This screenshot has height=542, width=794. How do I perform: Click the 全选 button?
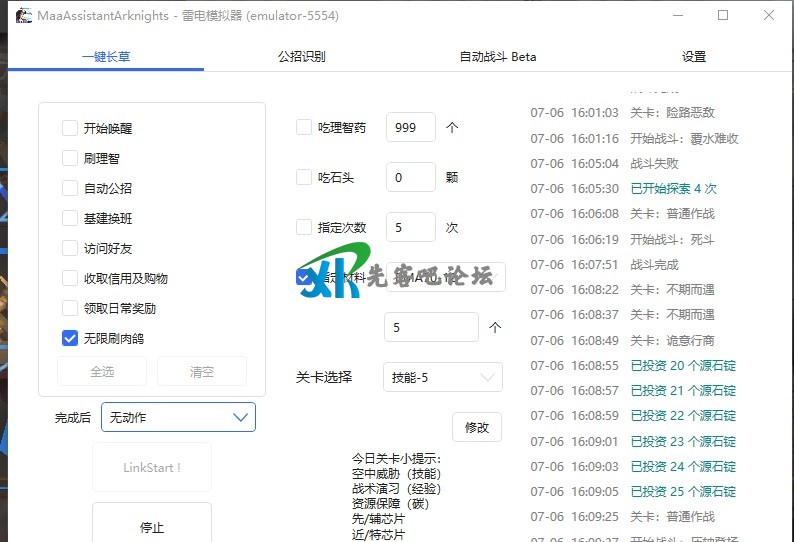(102, 371)
